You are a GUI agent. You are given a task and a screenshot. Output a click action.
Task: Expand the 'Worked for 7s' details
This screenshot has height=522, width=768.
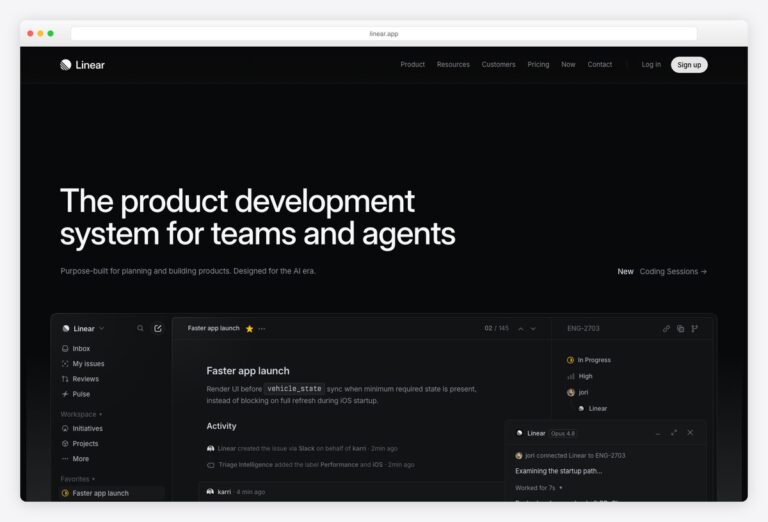point(539,488)
